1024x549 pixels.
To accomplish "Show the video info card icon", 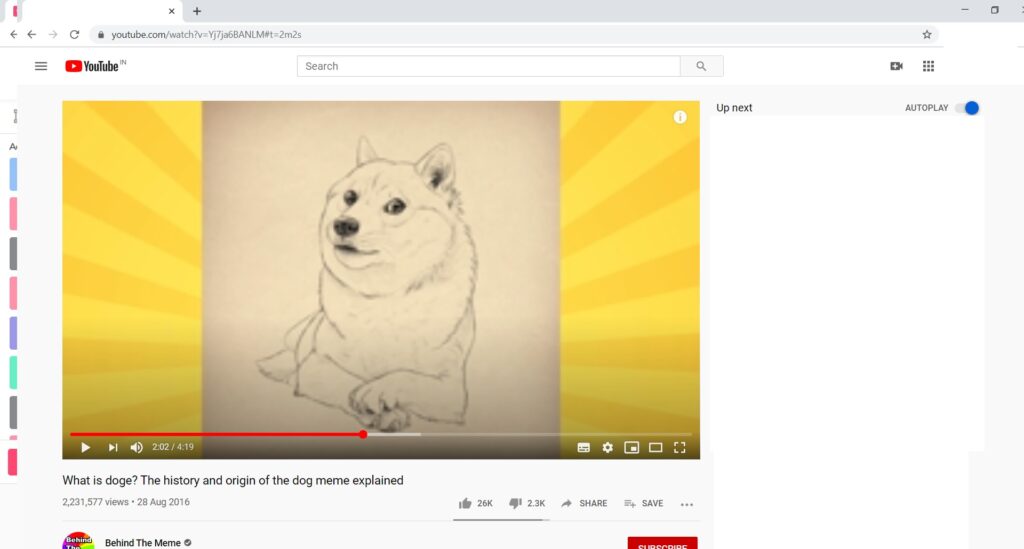I will (680, 118).
